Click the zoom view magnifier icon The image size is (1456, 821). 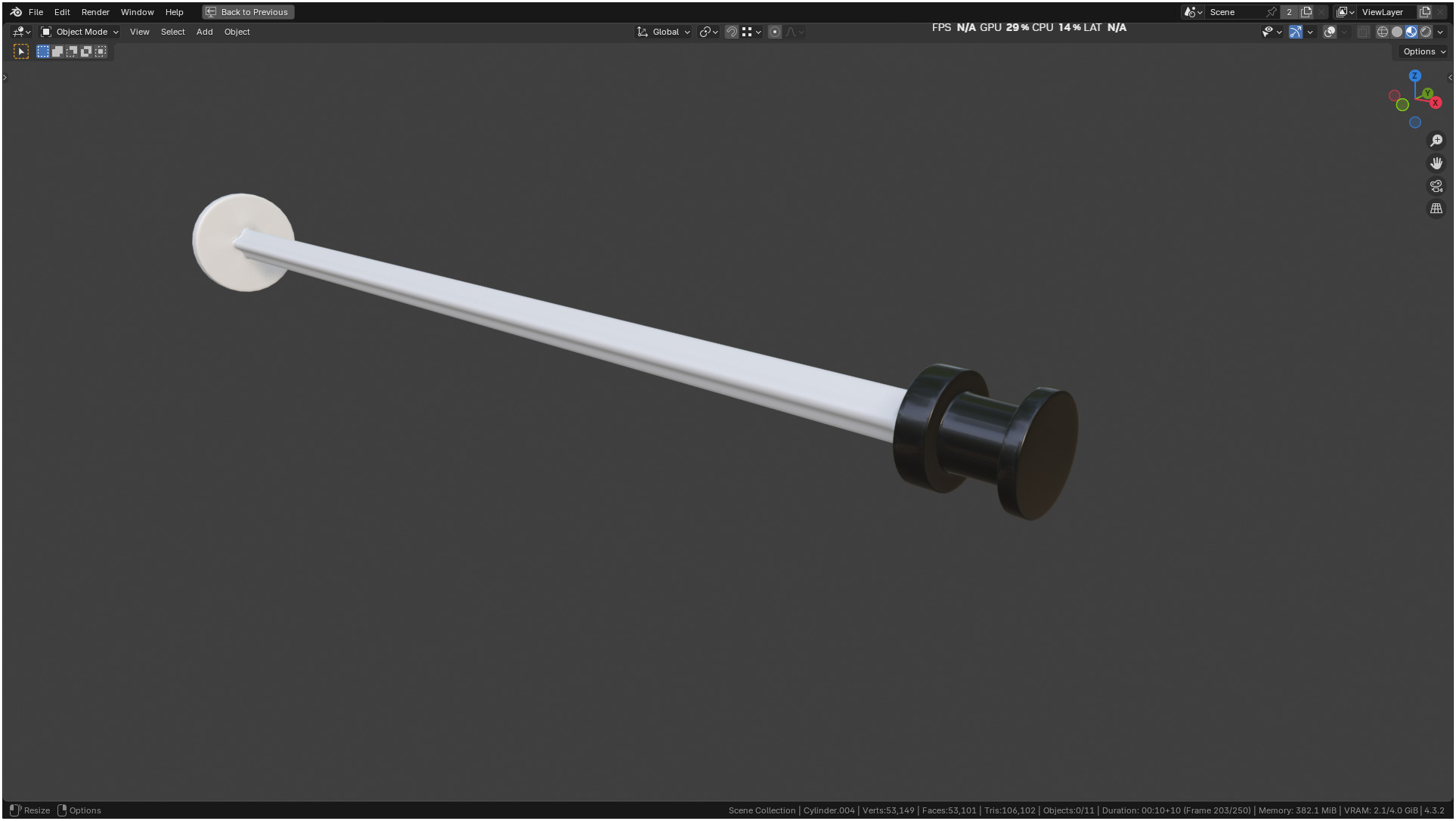click(x=1436, y=141)
